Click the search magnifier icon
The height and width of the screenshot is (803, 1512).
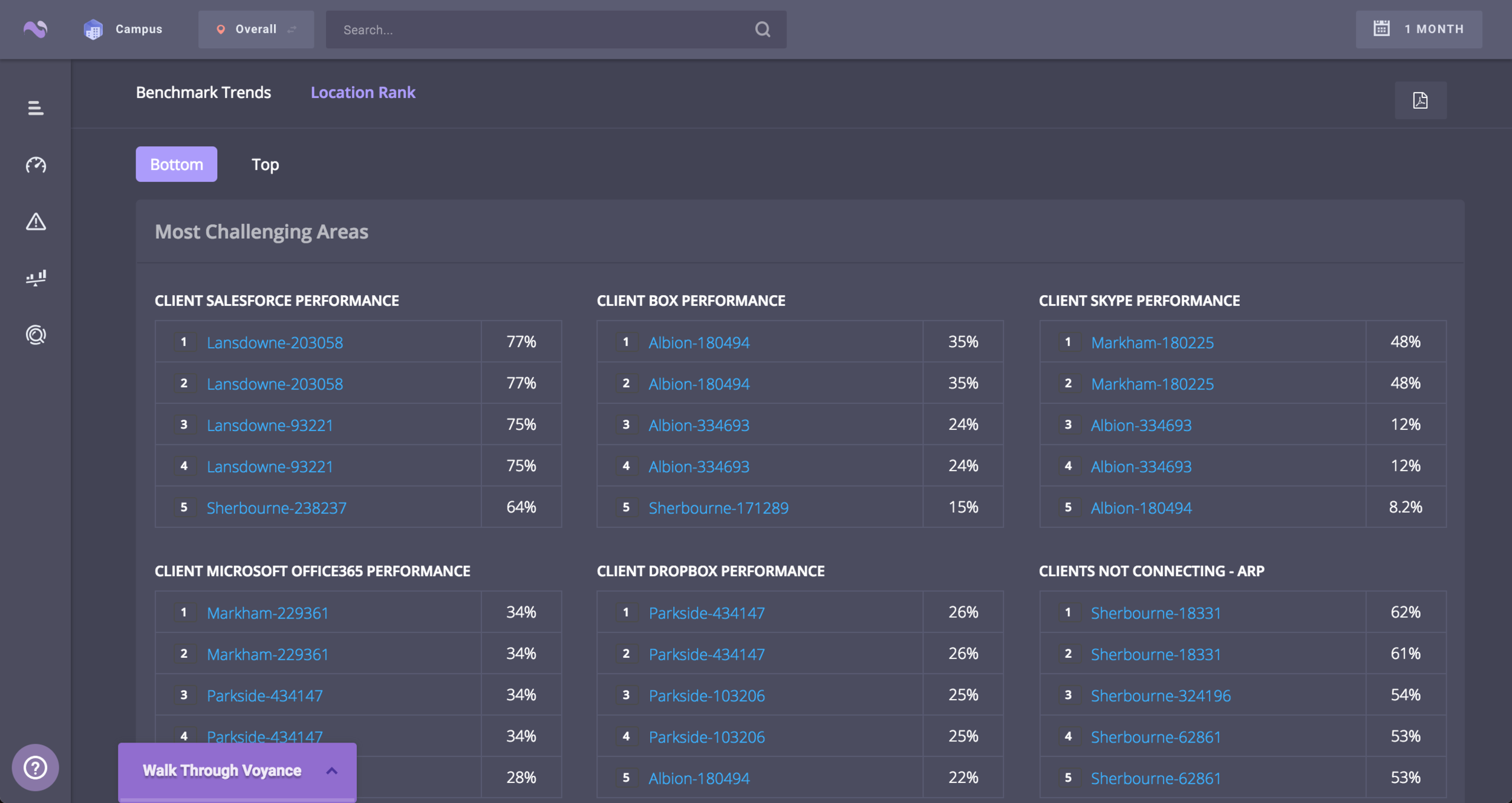coord(763,29)
